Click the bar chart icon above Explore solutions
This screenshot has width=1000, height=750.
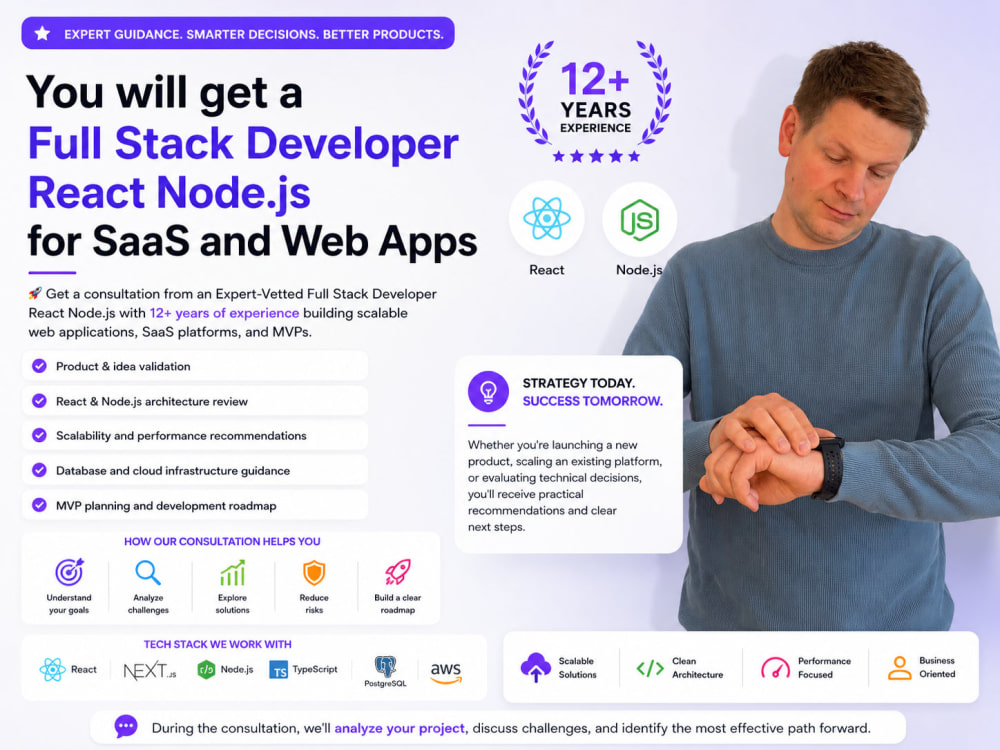coord(232,573)
